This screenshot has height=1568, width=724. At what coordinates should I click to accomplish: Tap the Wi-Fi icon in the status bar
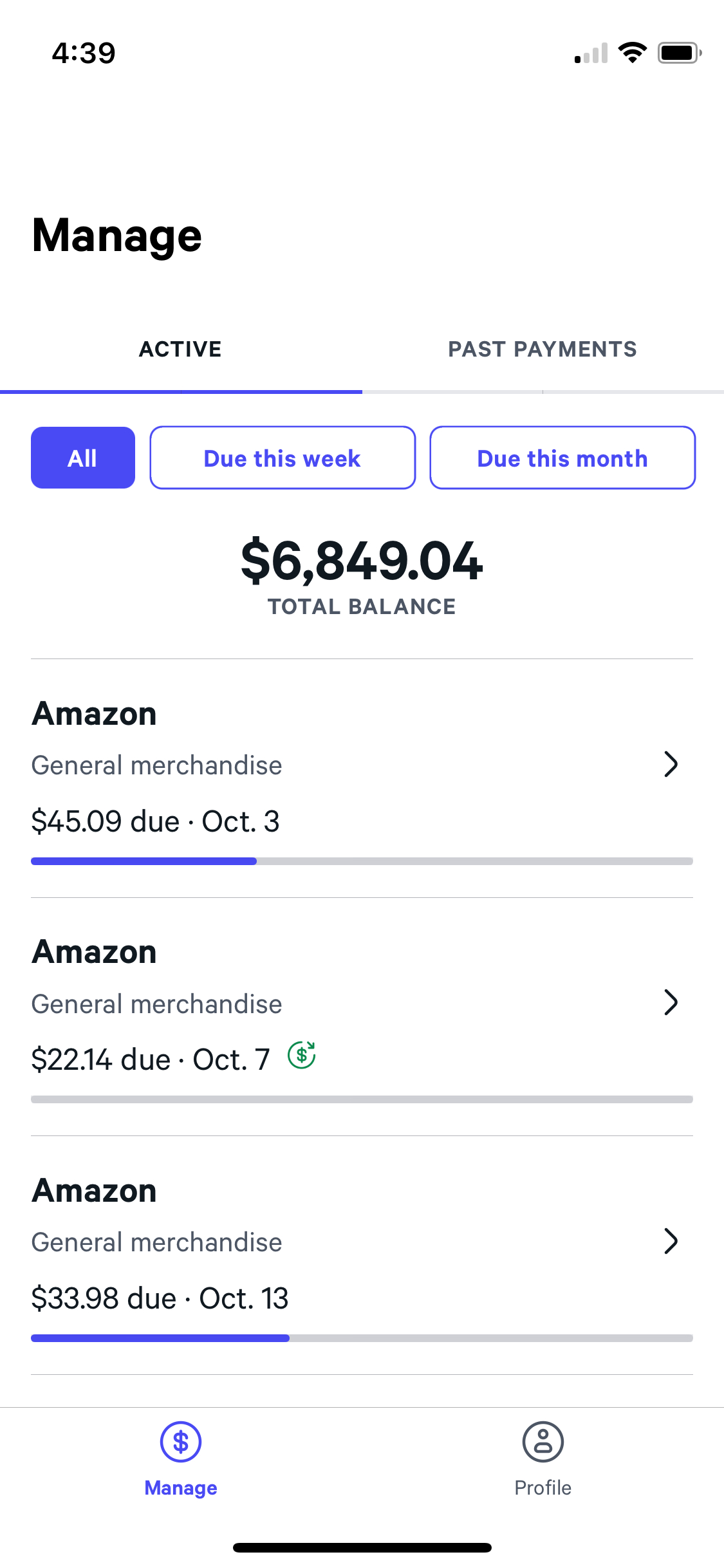tap(633, 53)
